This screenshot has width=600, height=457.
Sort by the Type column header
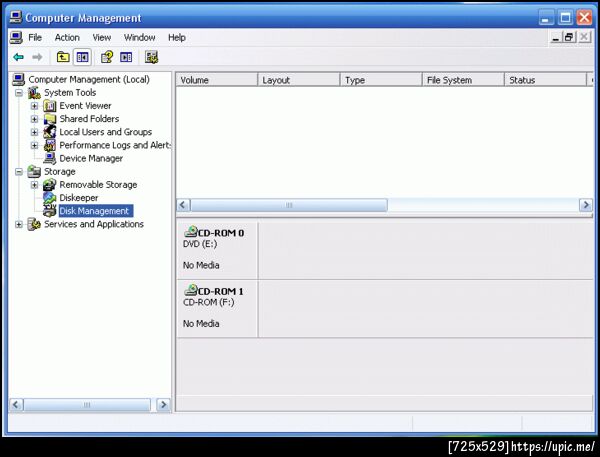pos(381,80)
